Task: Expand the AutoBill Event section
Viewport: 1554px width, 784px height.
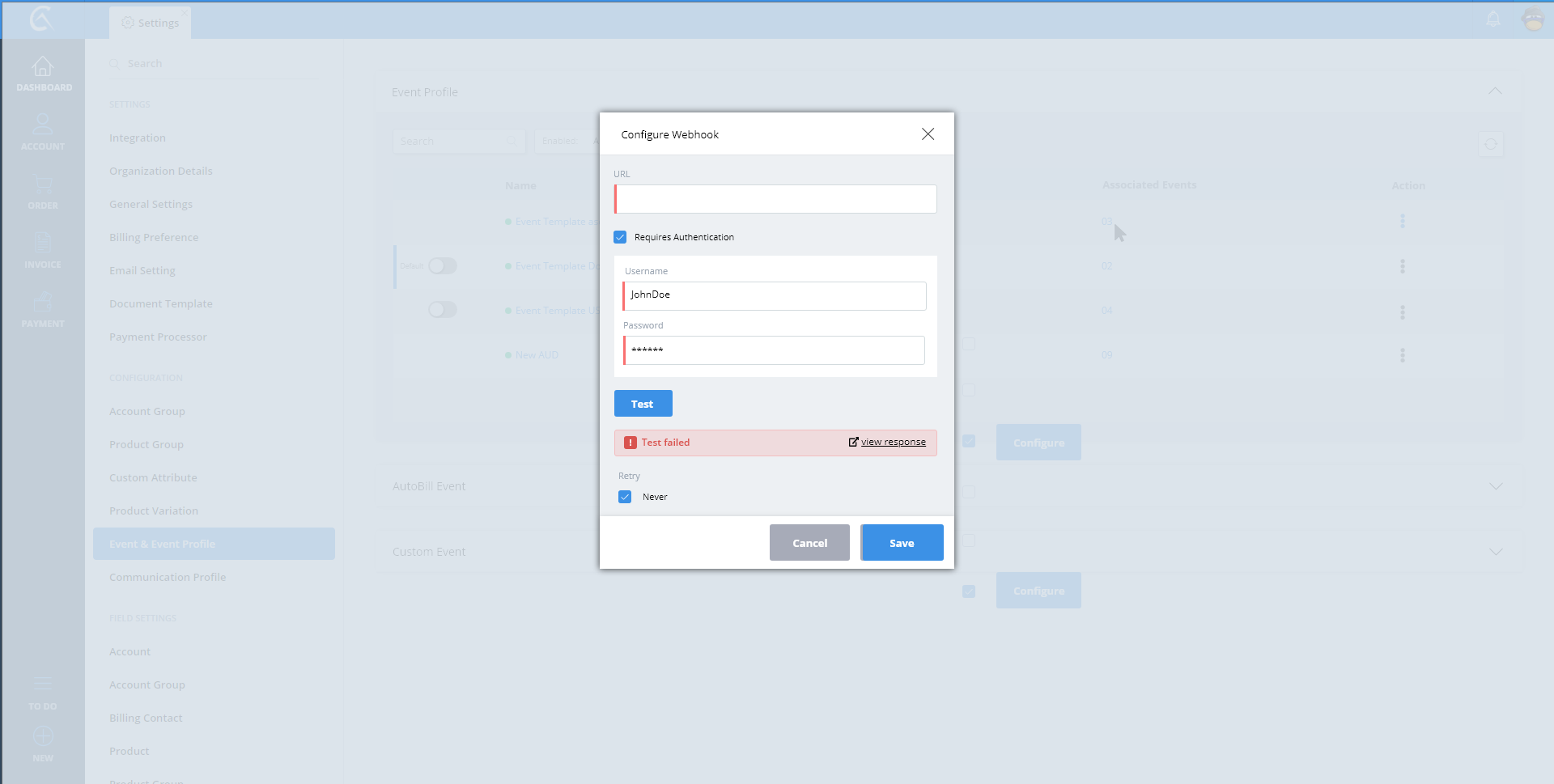Action: tap(1495, 486)
